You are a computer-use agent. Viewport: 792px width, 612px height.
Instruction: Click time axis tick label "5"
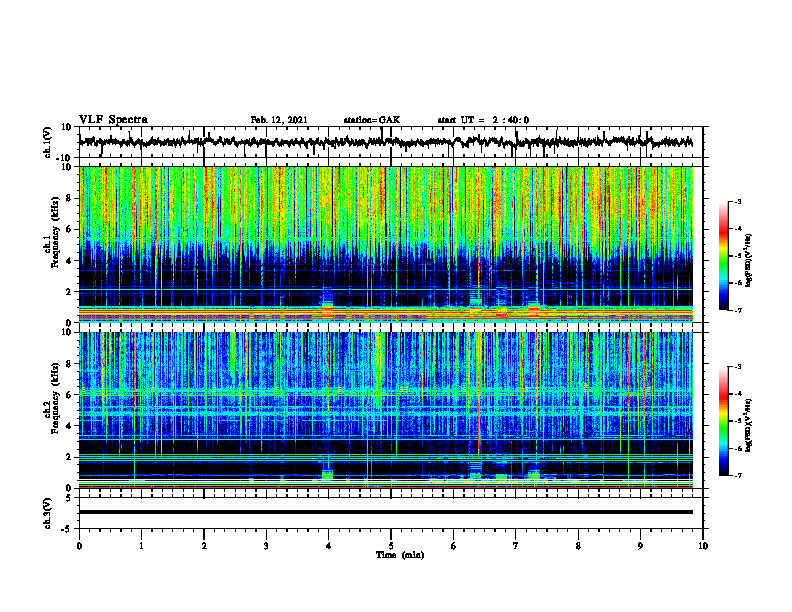click(x=391, y=546)
